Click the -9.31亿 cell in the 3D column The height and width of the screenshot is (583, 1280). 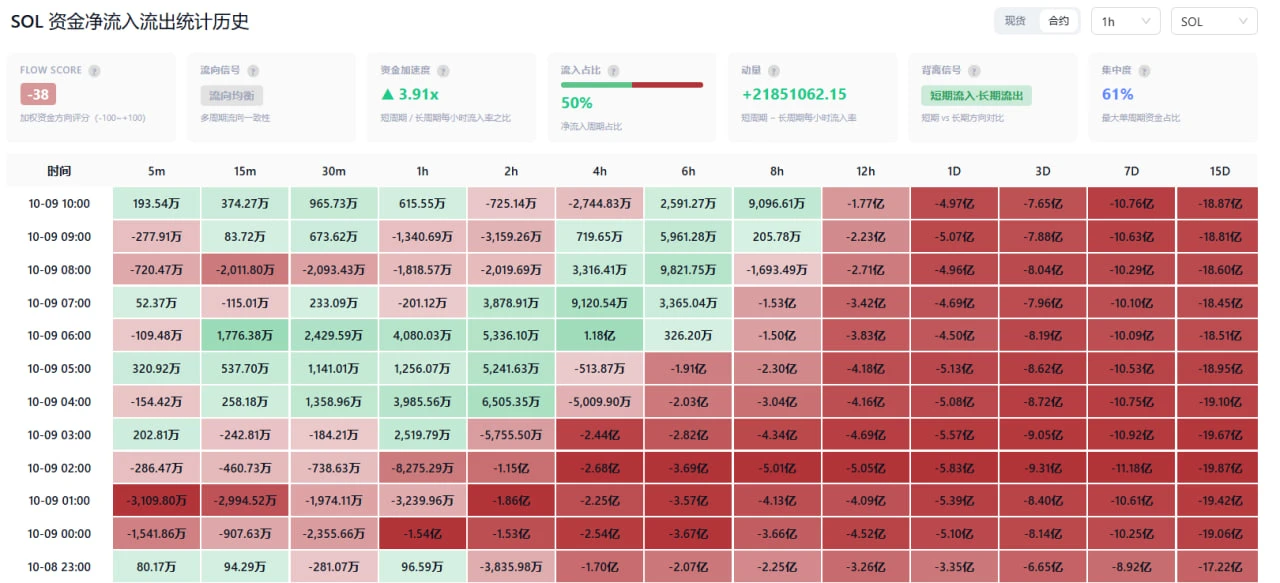tap(1044, 468)
